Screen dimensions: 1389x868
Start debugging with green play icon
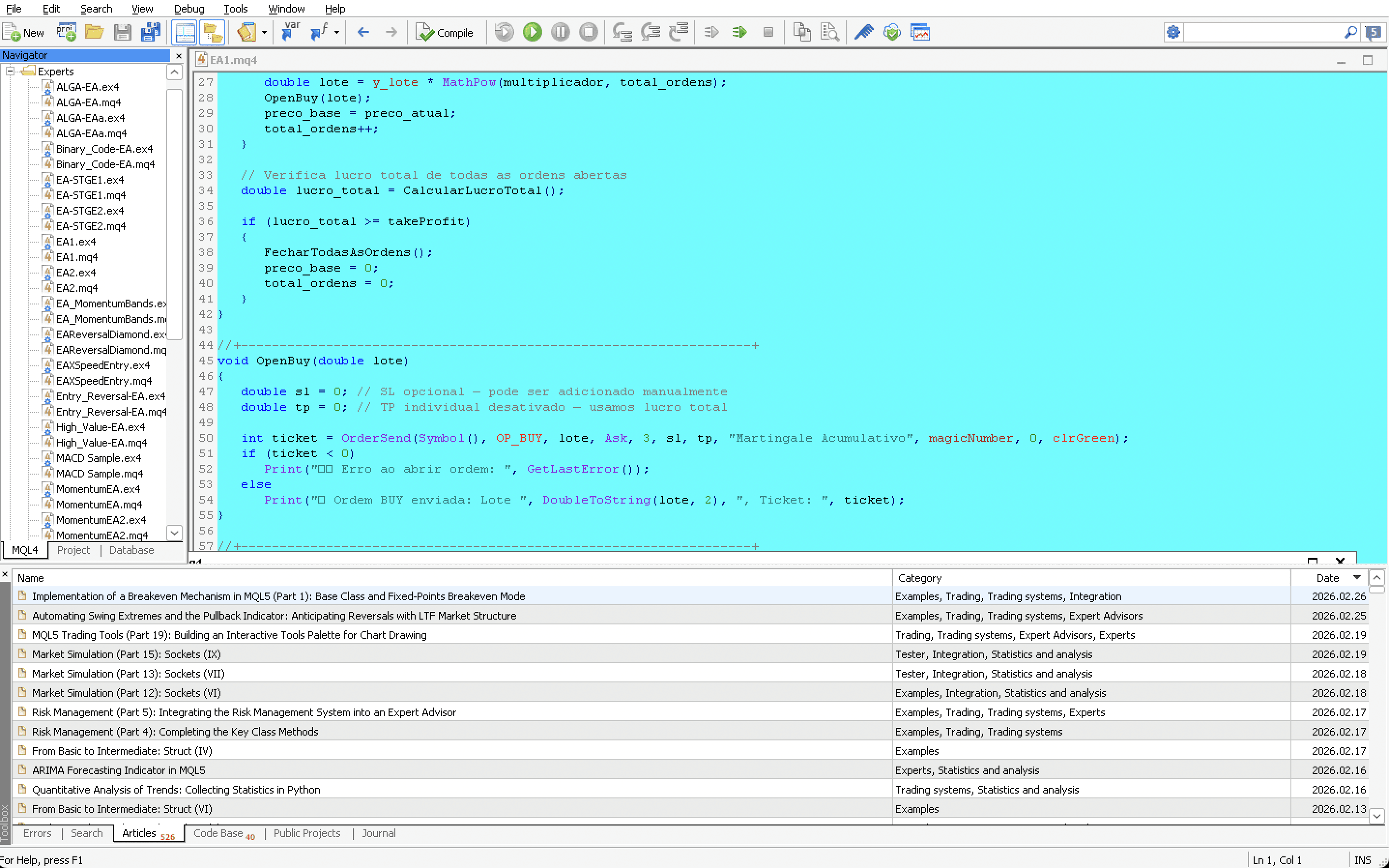pos(532,32)
